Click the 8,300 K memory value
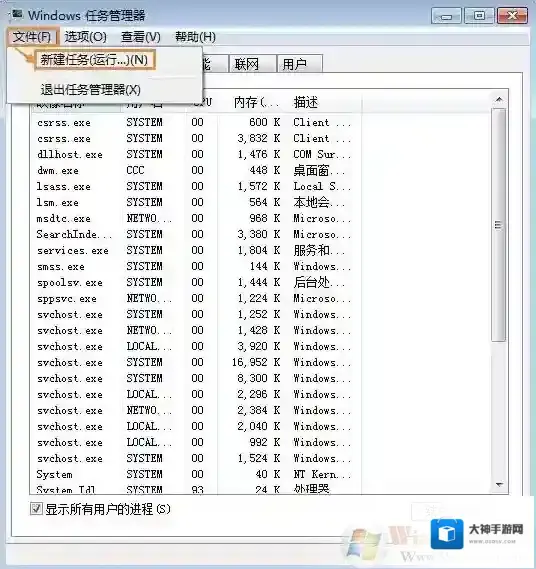 coord(259,378)
